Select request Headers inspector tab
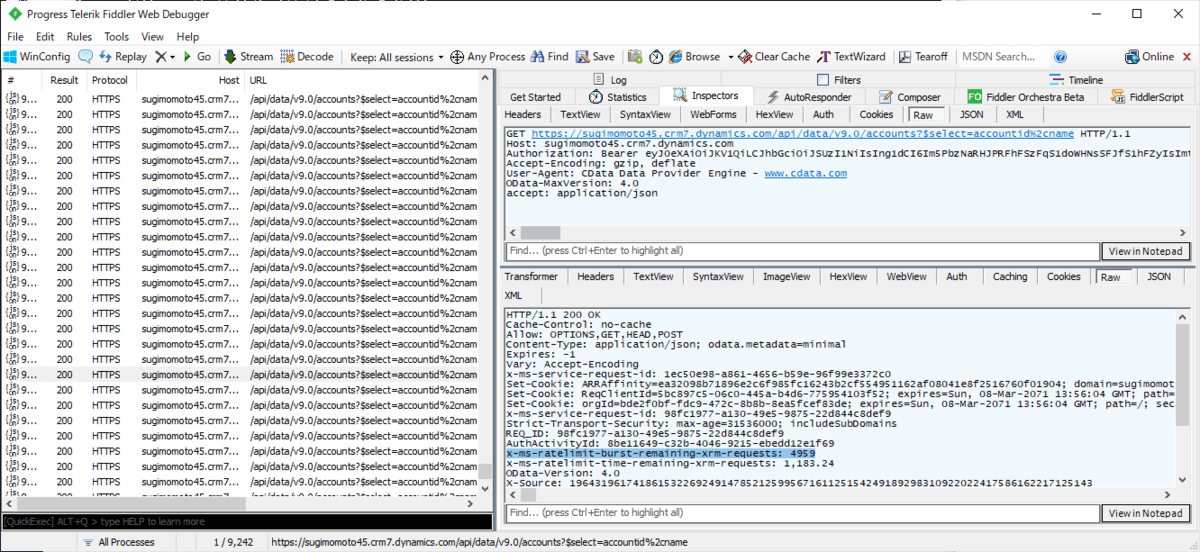1200x552 pixels. [522, 115]
